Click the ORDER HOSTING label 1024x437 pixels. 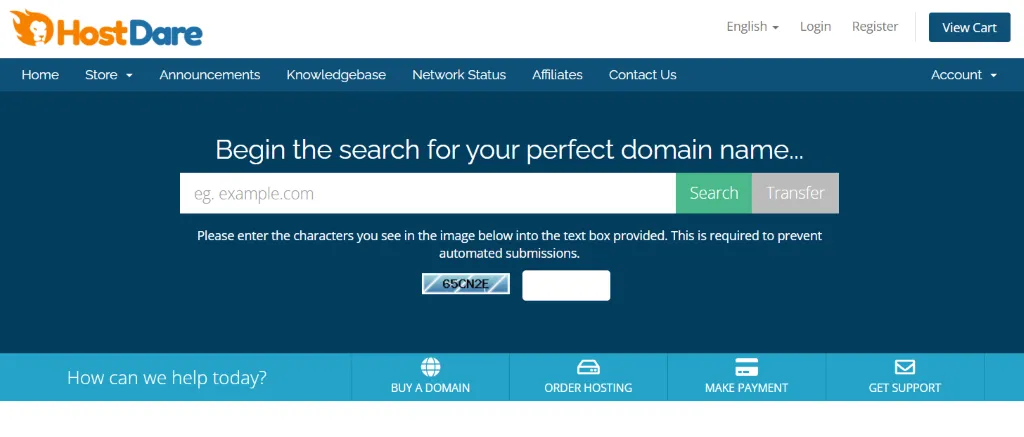click(x=588, y=388)
